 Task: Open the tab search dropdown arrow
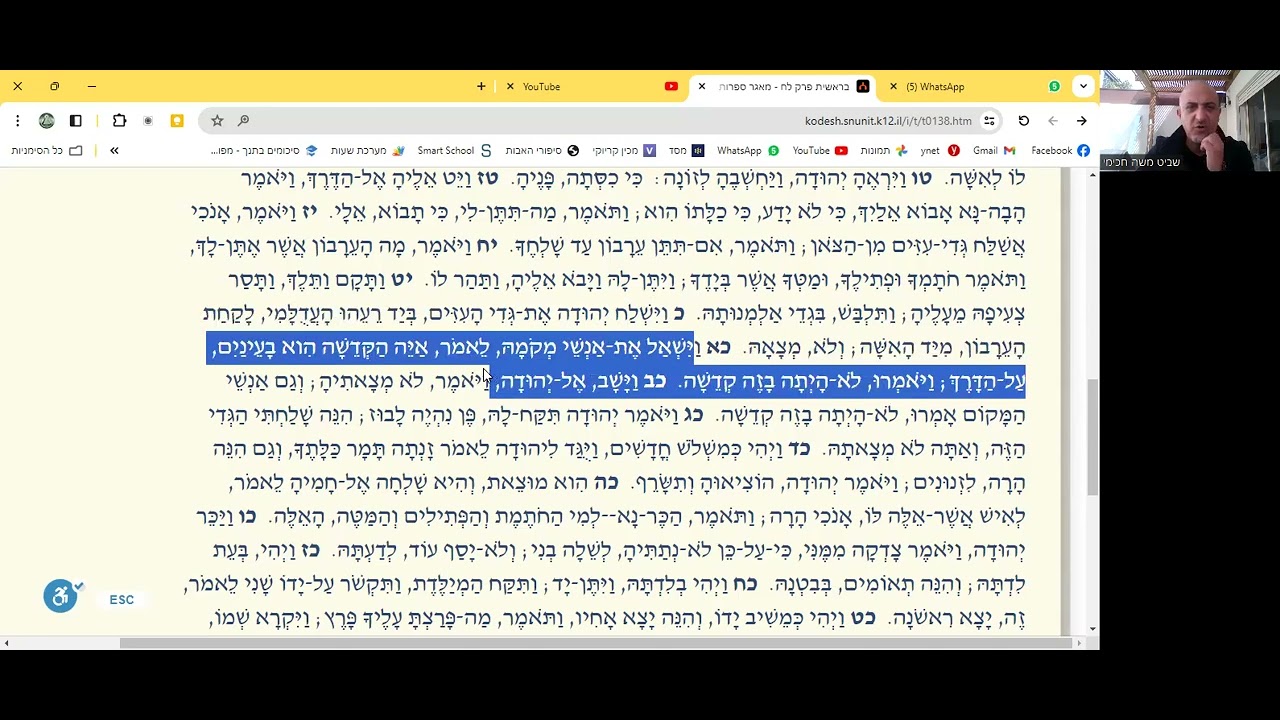click(1083, 87)
